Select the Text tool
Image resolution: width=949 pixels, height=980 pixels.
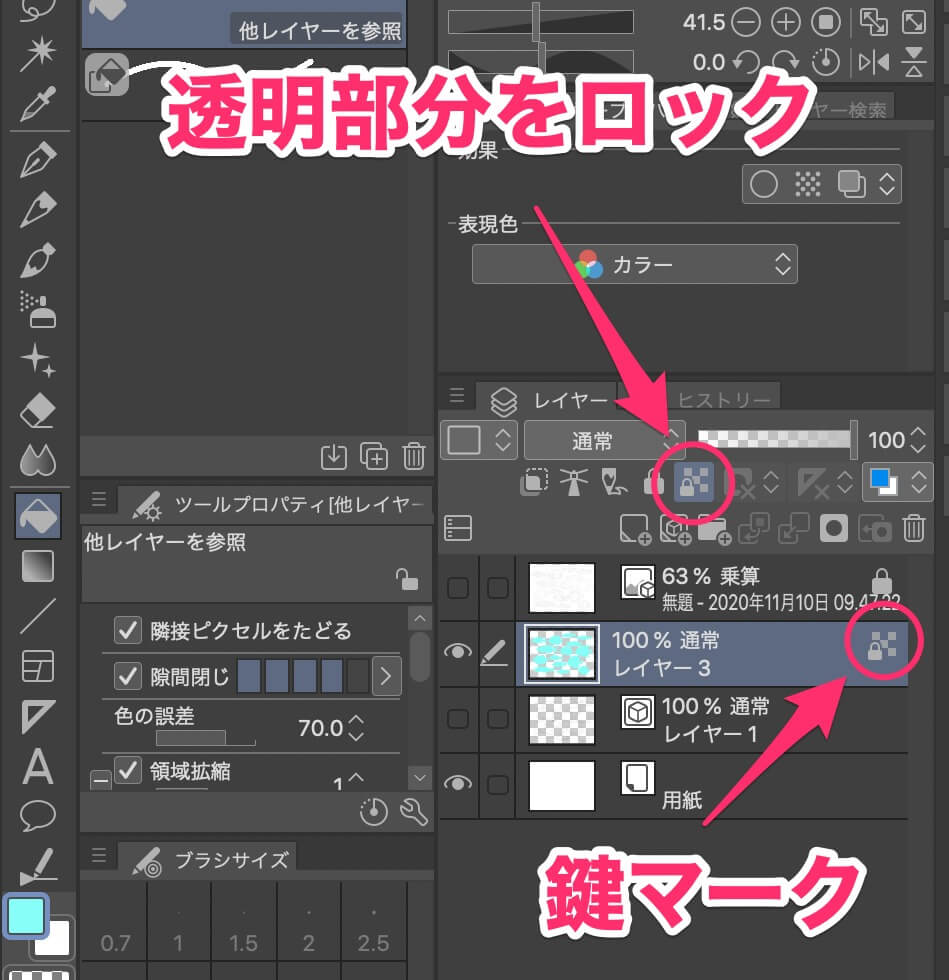click(x=38, y=767)
